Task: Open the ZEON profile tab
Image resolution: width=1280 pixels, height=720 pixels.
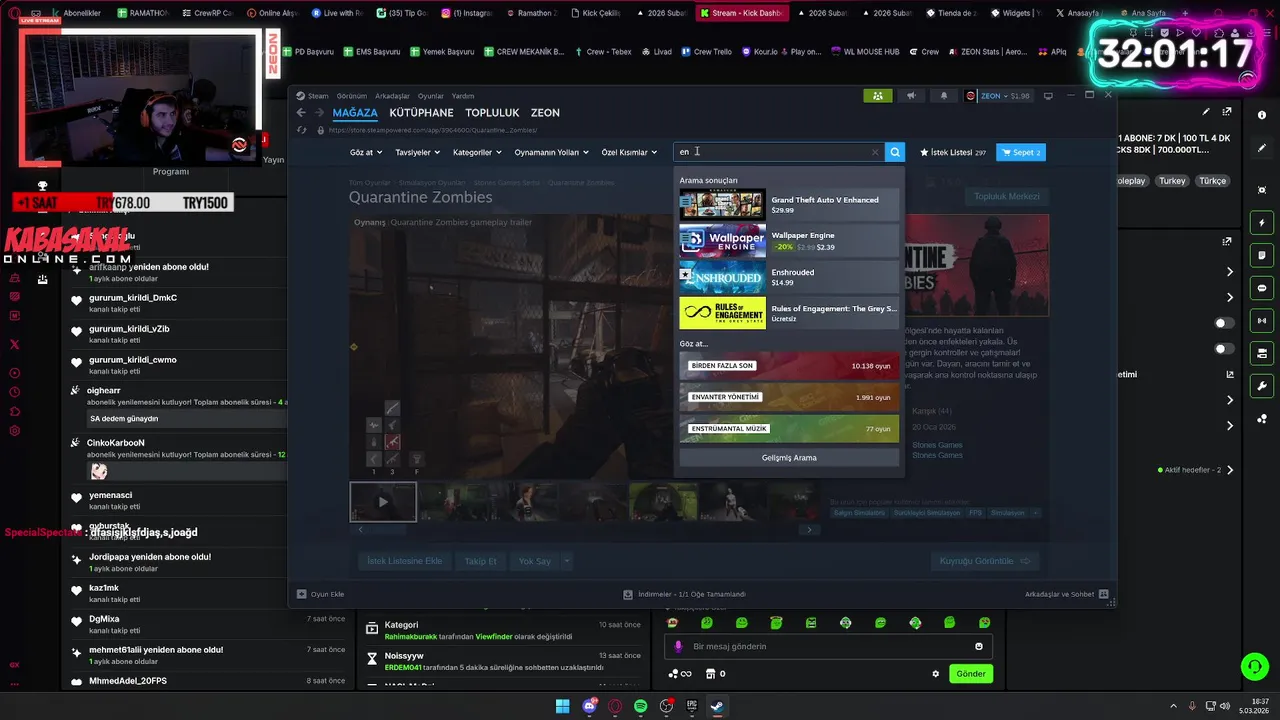Action: [x=545, y=113]
